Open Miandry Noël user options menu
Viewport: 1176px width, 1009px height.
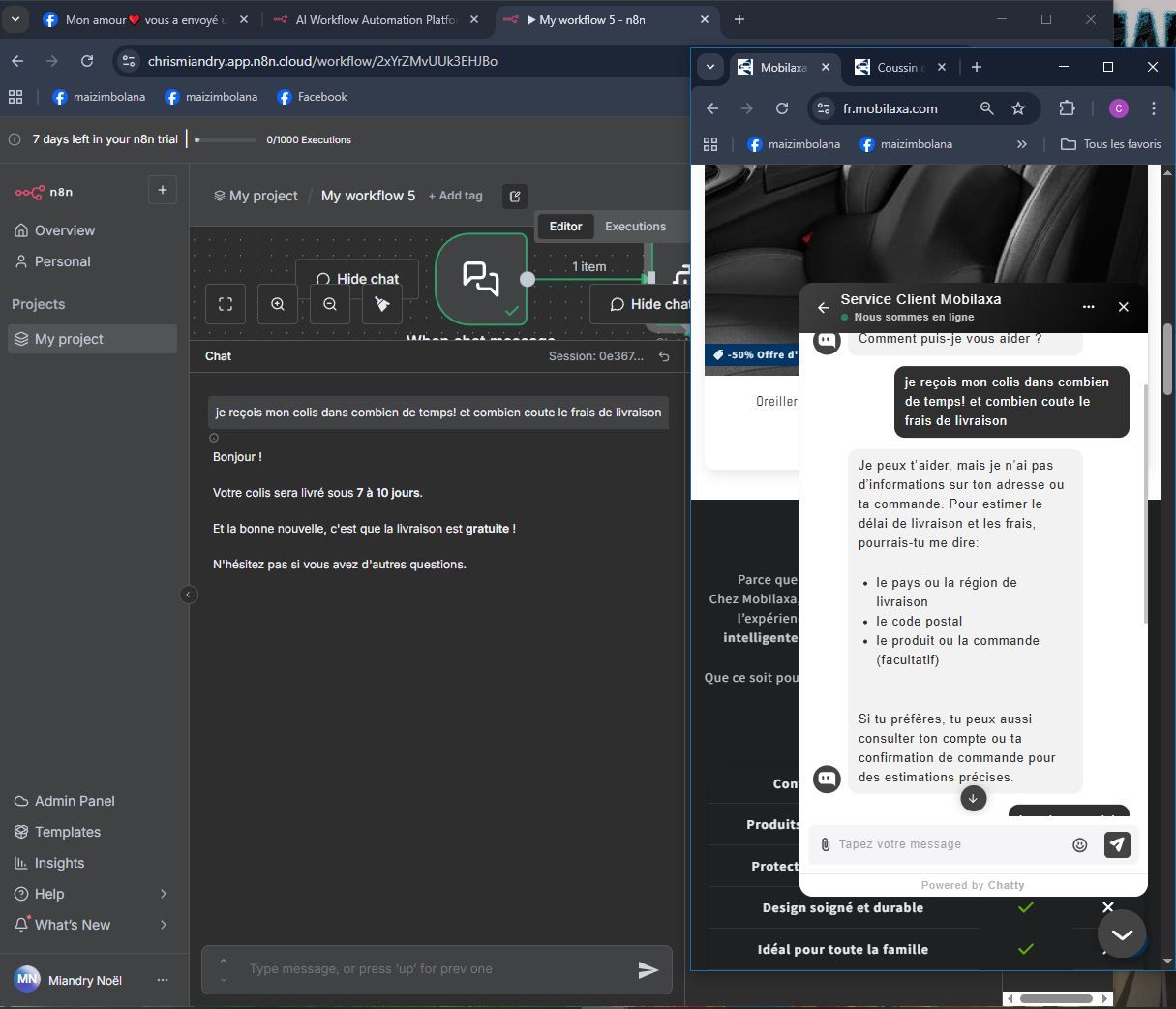(162, 980)
